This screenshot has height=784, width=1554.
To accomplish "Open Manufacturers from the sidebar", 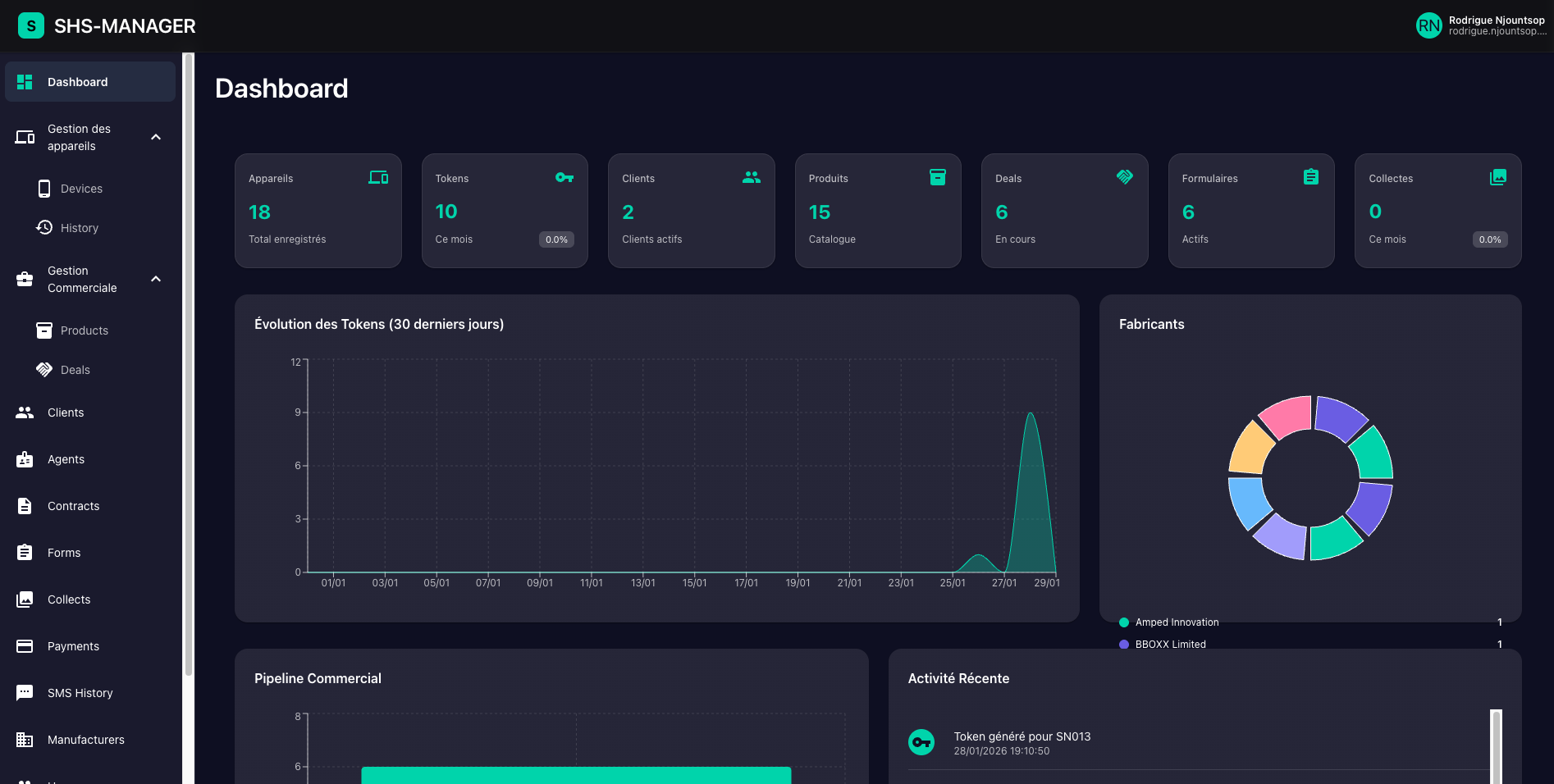I will point(86,739).
